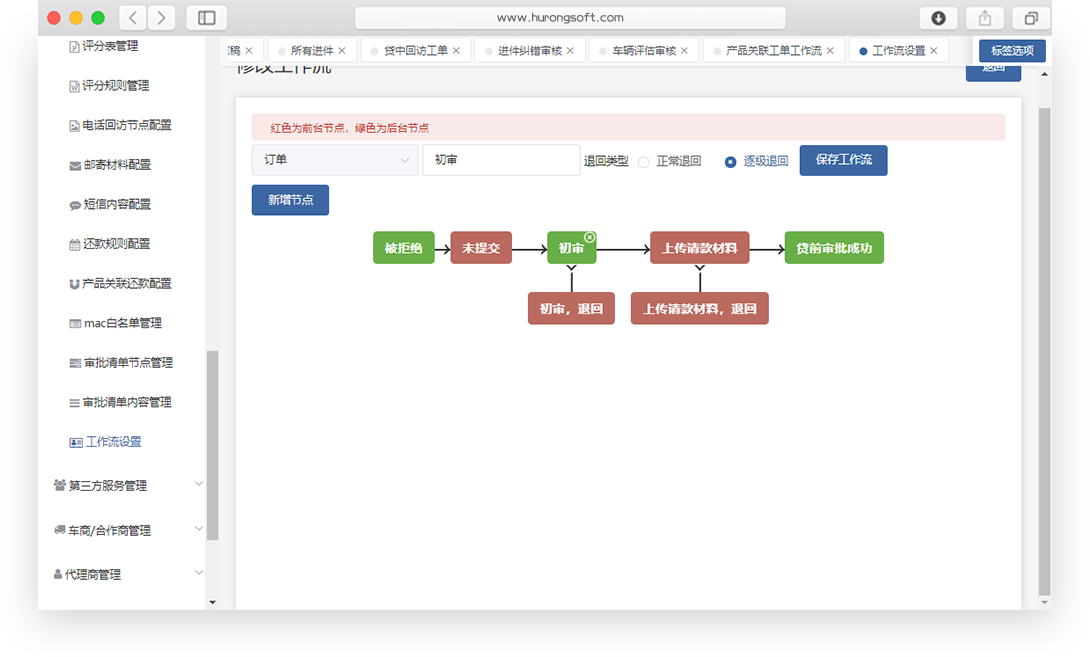Click the browser sidebar toggle icon

click(x=206, y=18)
